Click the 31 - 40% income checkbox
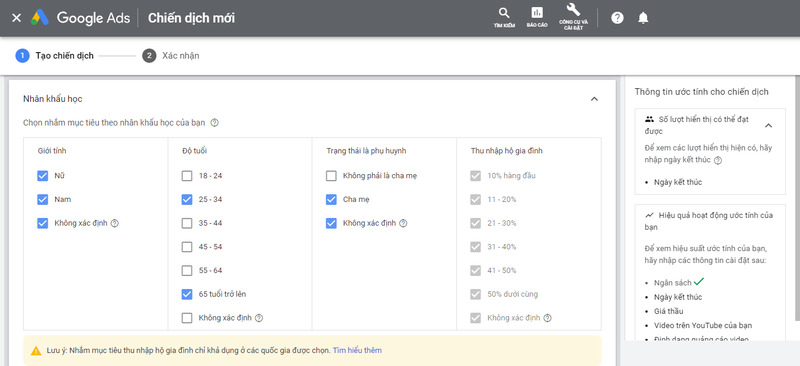The height and width of the screenshot is (366, 800). pos(476,247)
